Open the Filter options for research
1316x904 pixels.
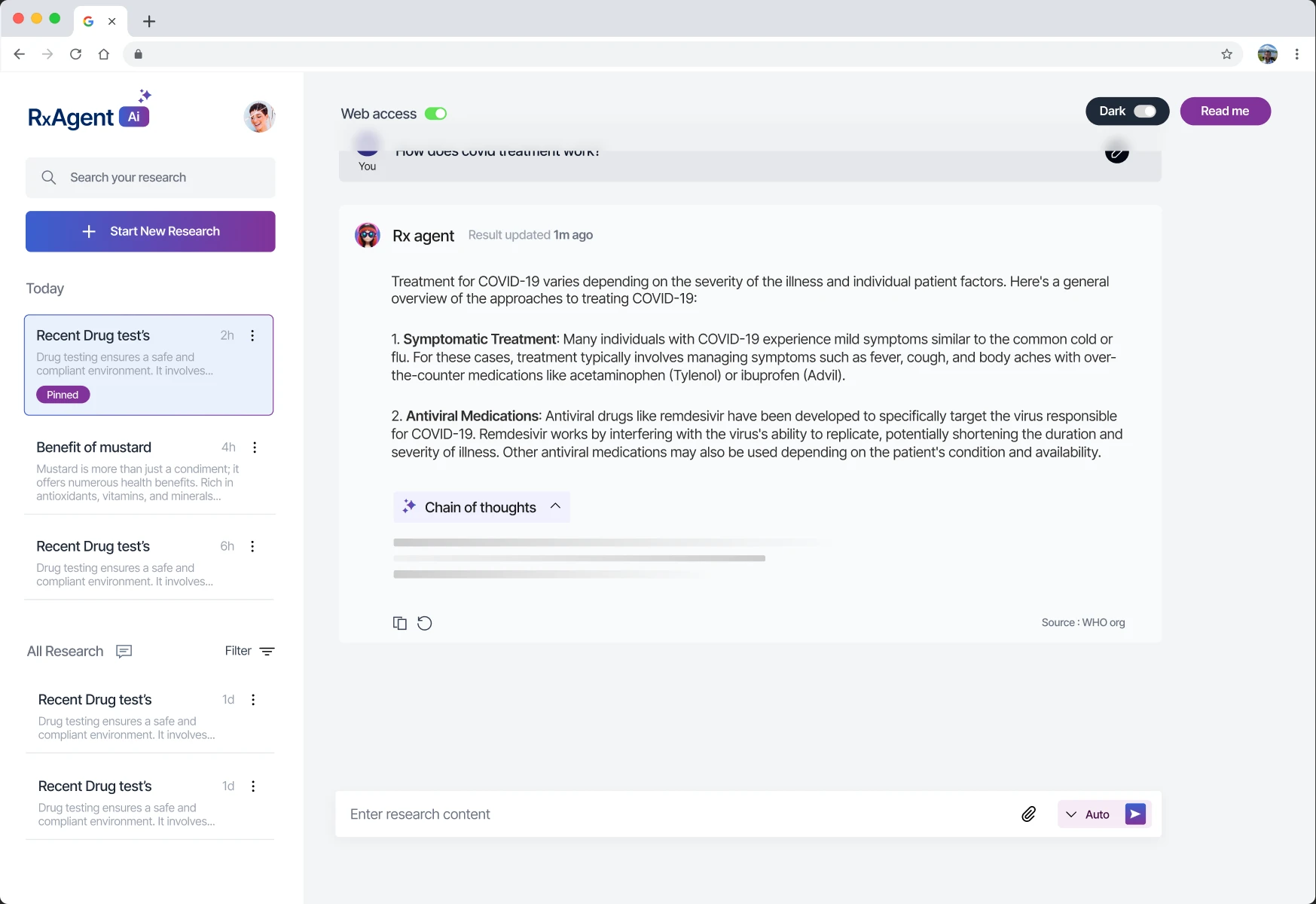(x=249, y=651)
